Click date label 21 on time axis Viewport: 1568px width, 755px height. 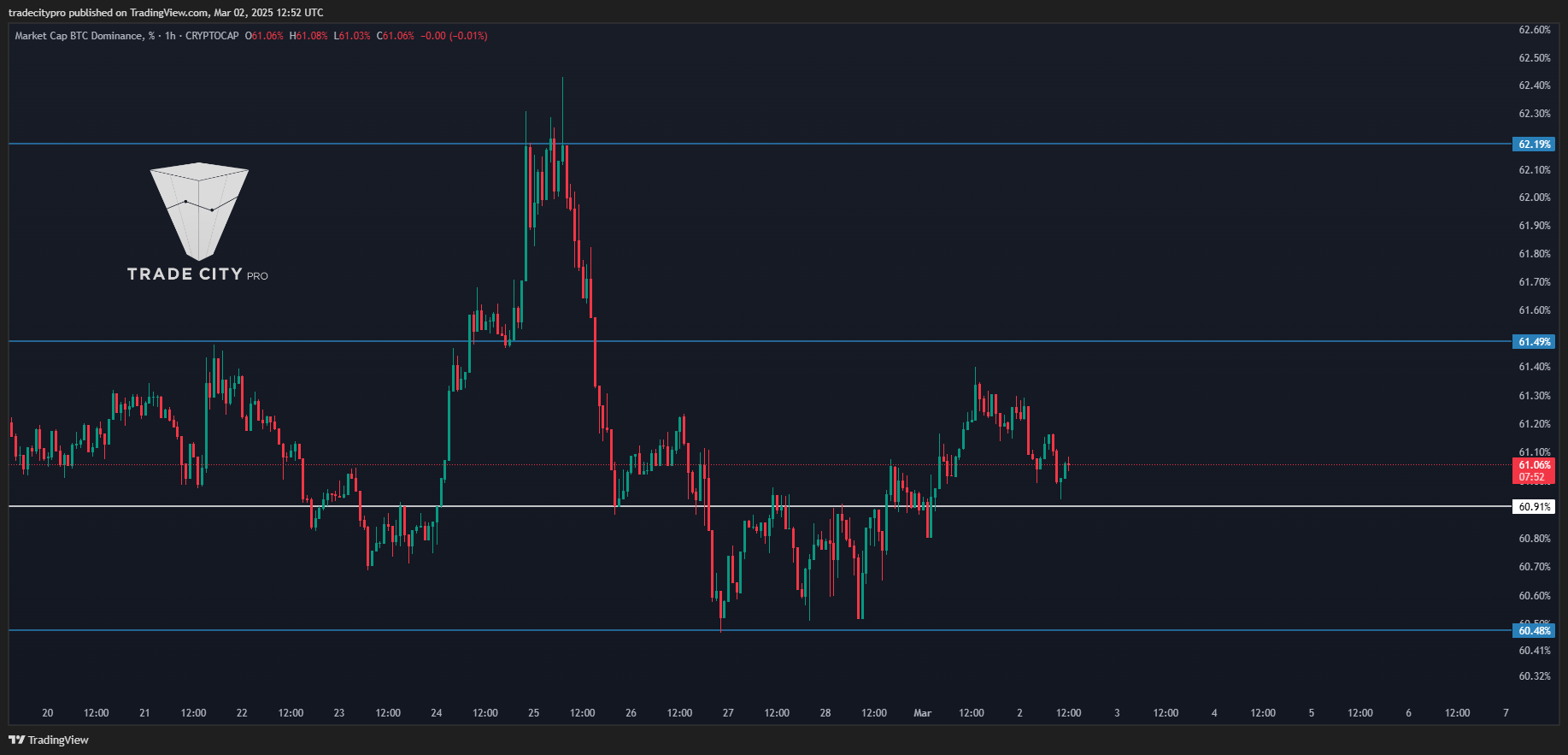pyautogui.click(x=144, y=713)
